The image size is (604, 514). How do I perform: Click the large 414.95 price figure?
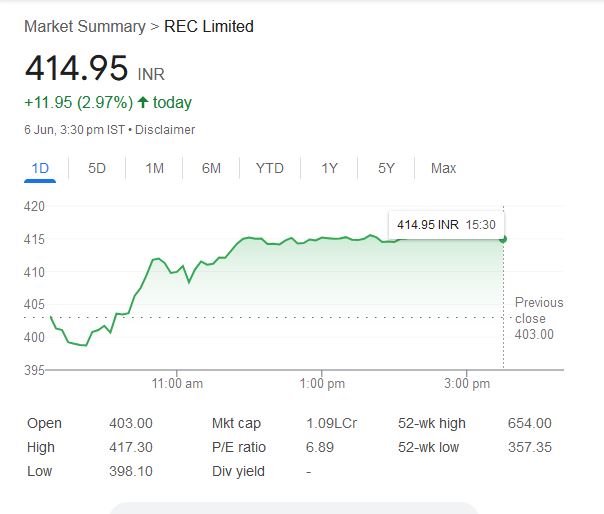(x=76, y=69)
